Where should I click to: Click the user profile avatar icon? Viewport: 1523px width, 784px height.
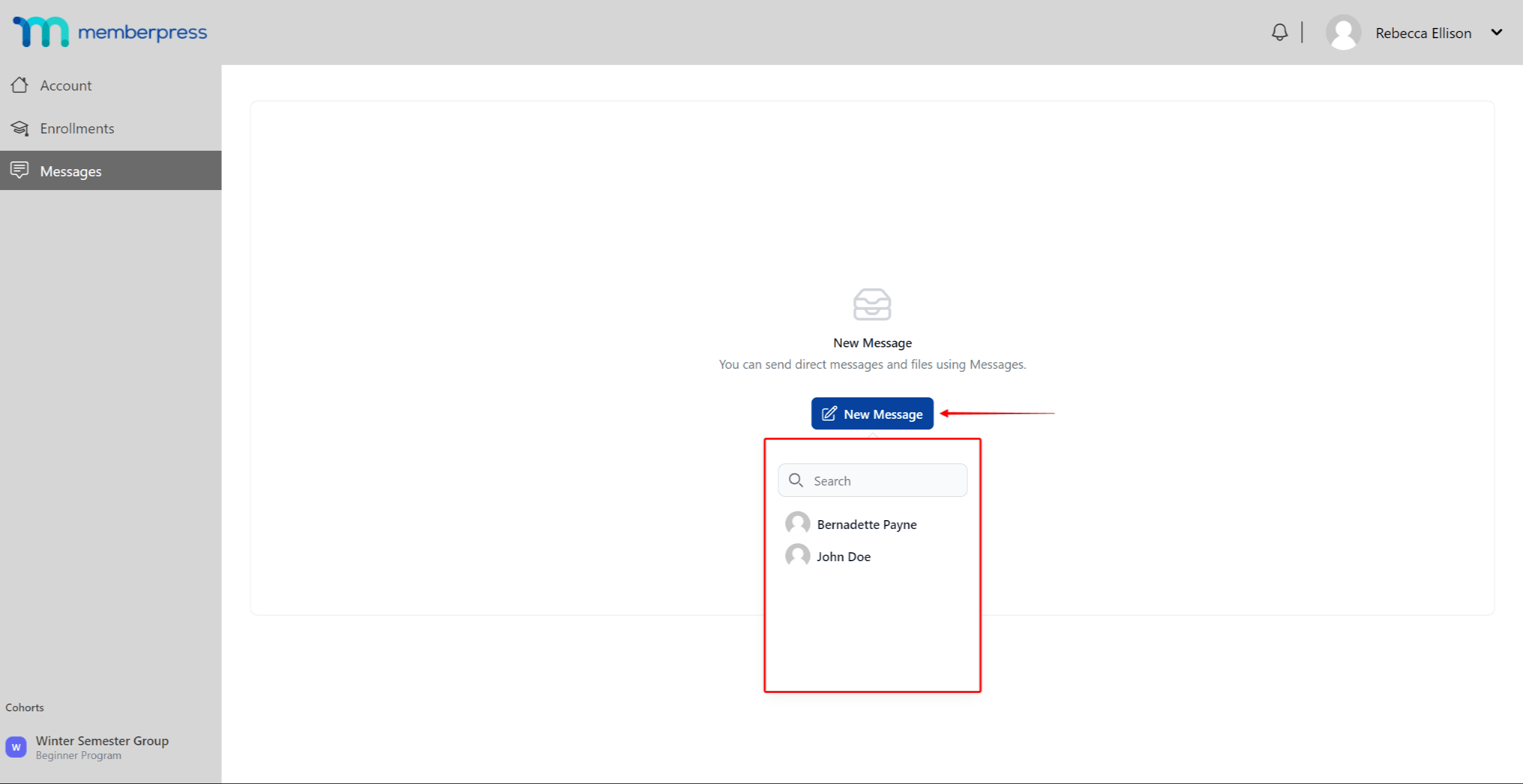1343,32
